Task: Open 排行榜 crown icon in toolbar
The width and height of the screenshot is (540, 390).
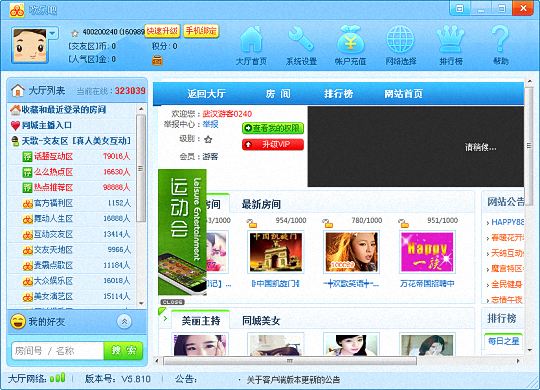Action: (450, 45)
